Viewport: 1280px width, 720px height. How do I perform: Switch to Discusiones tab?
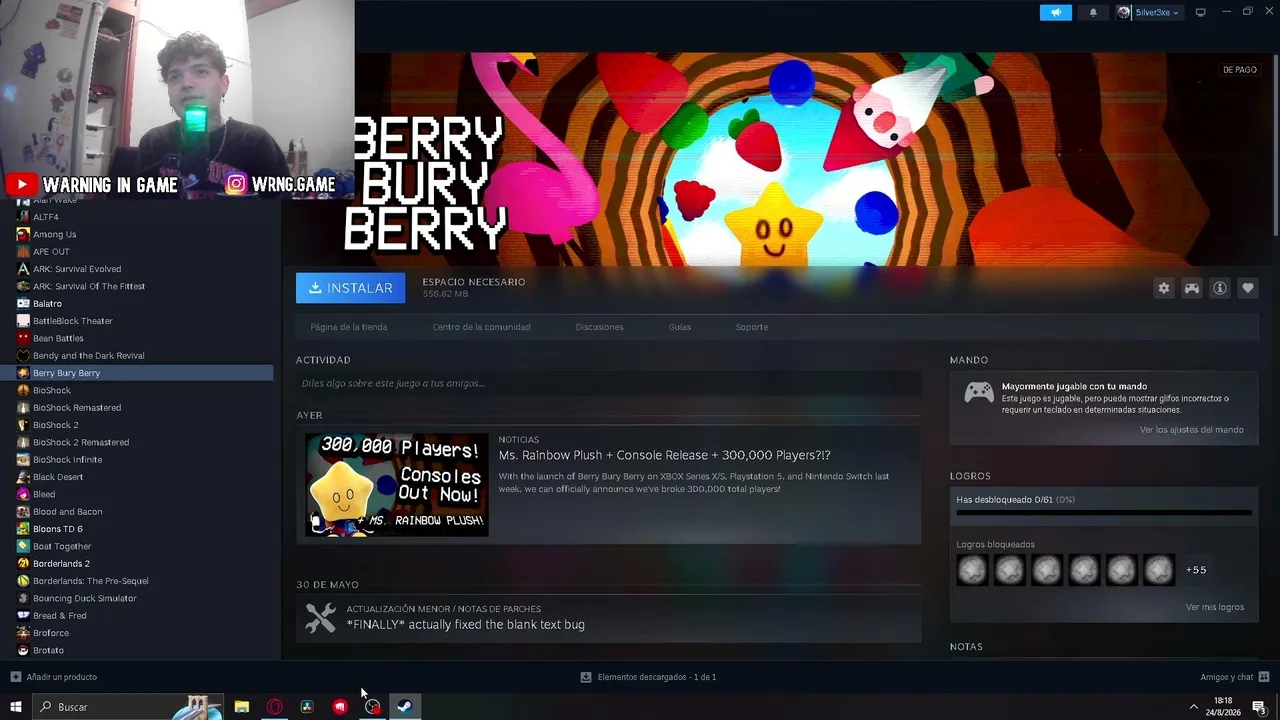coord(599,327)
